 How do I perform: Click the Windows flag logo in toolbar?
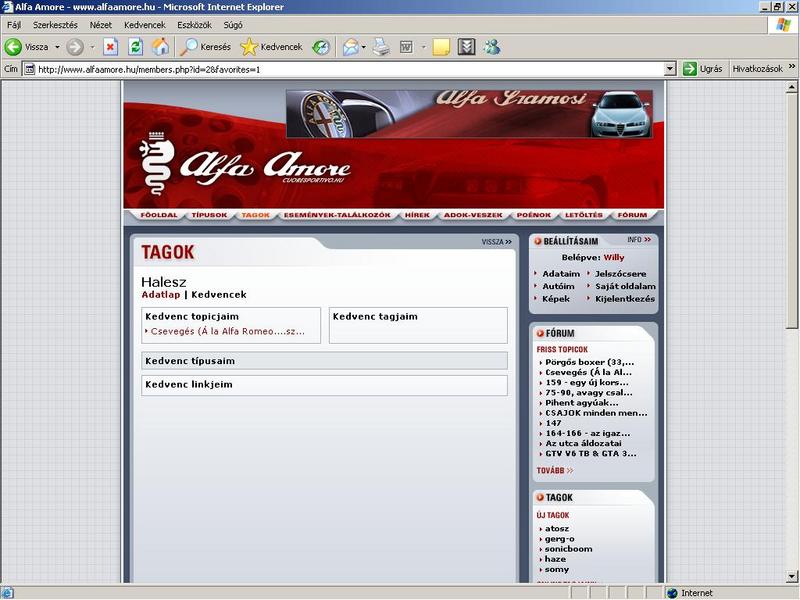tap(783, 25)
